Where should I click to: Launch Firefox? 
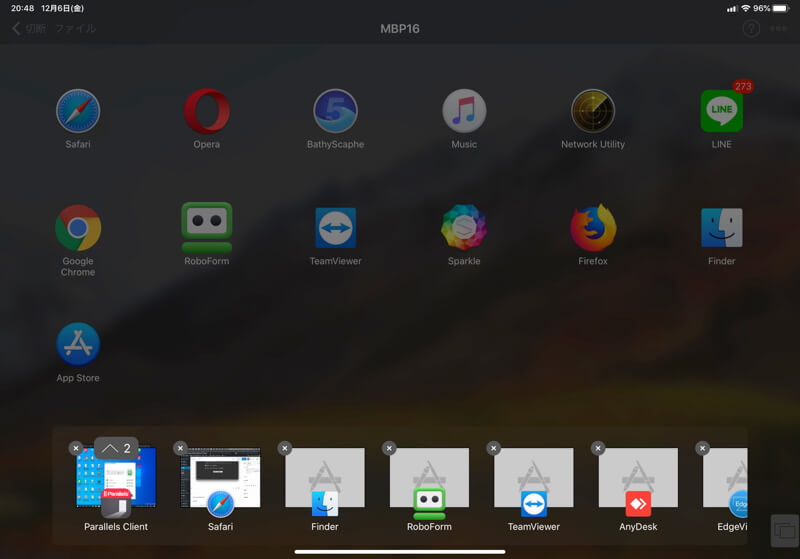(x=593, y=227)
